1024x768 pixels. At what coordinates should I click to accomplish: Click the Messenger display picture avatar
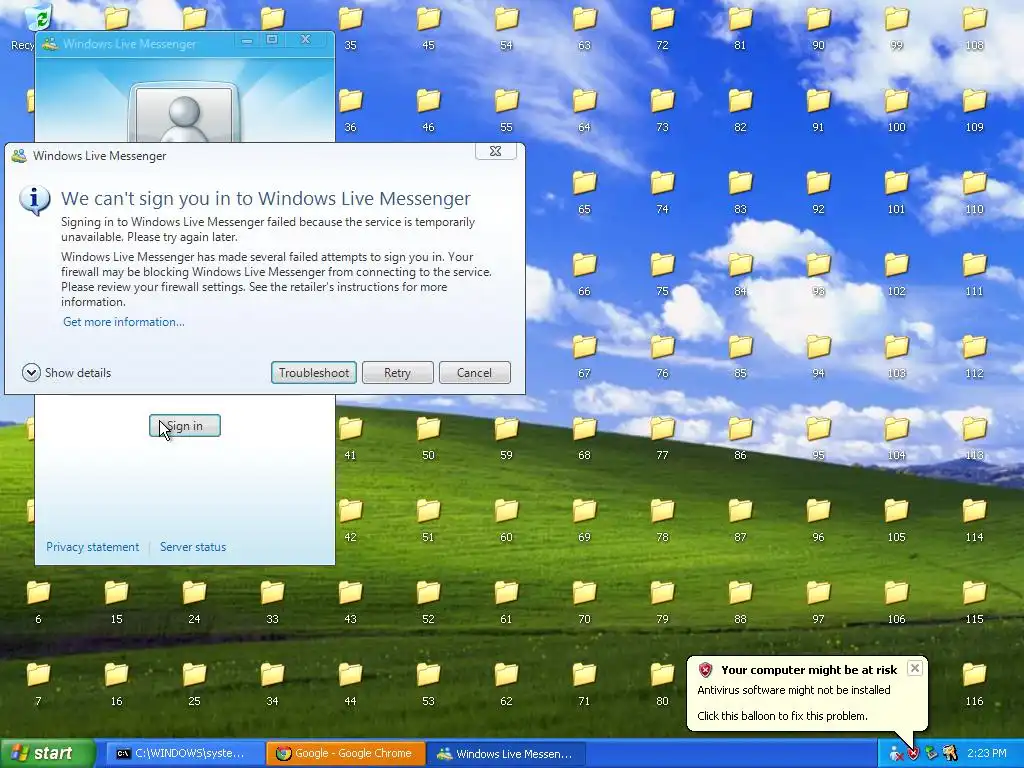pos(185,114)
